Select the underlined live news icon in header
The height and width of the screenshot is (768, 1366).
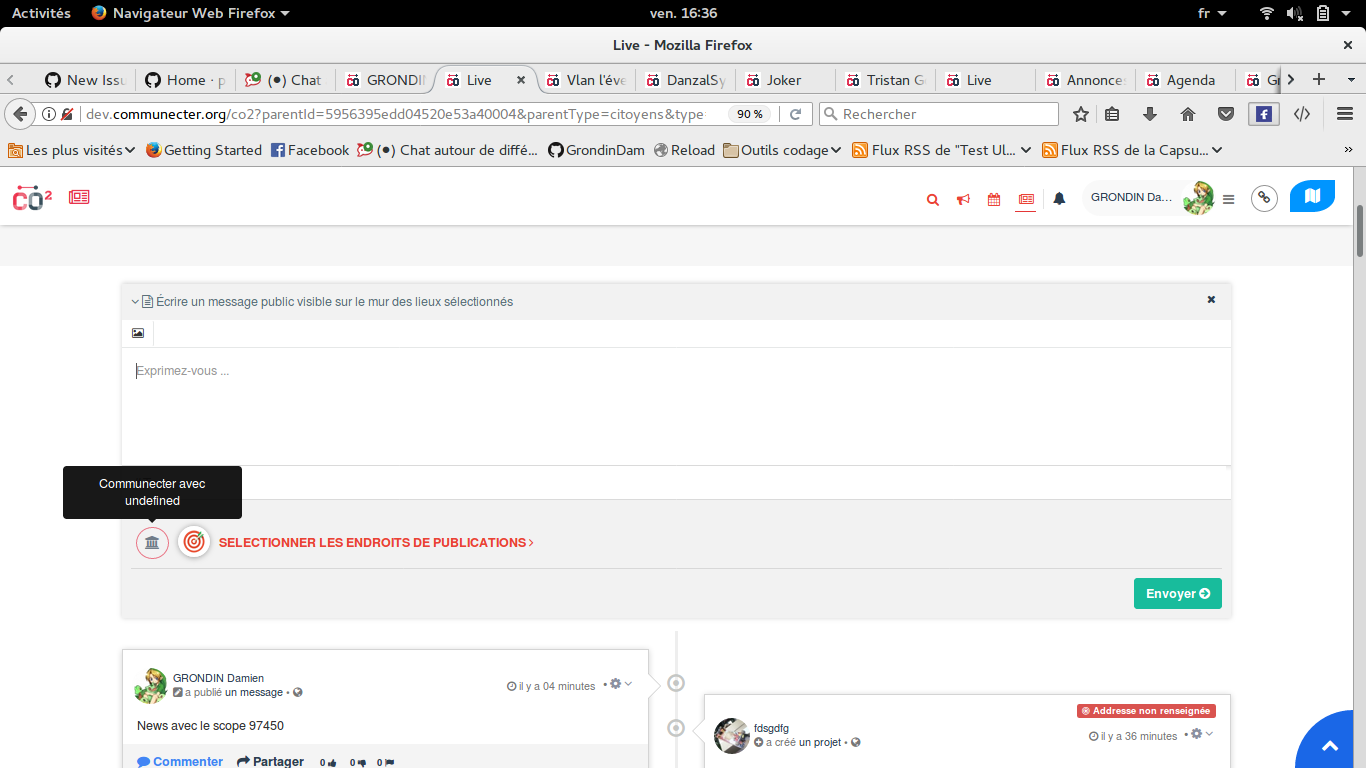[x=1026, y=200]
